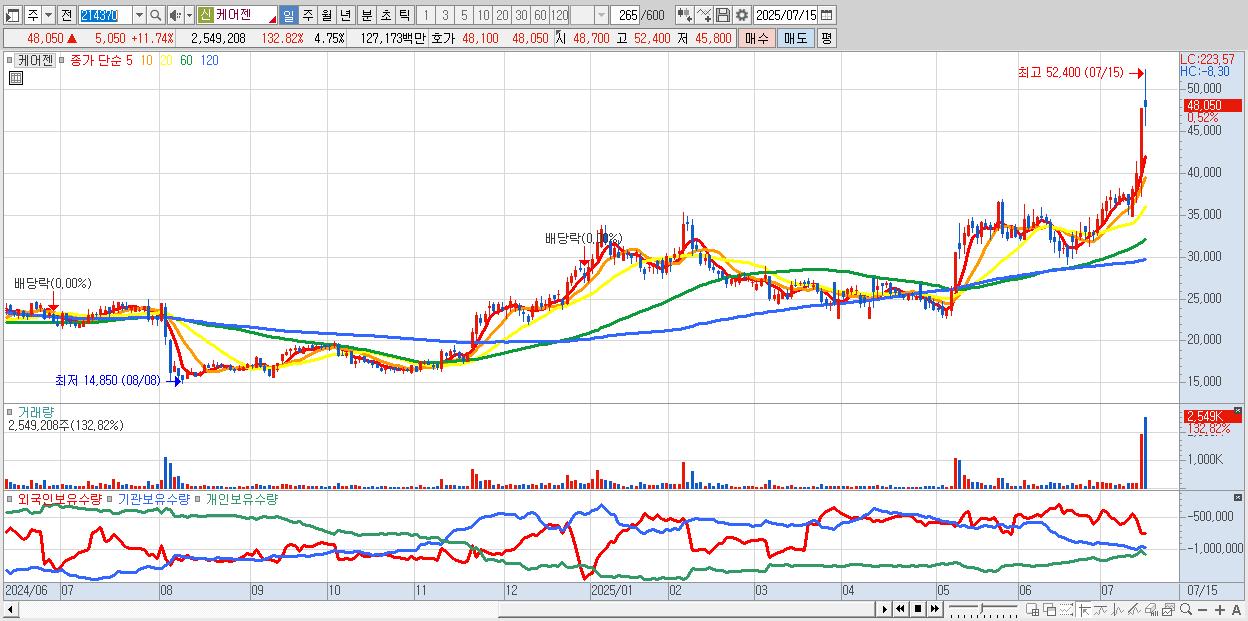Open the custom interval dropdown arrow
This screenshot has width=1248, height=621.
point(601,15)
